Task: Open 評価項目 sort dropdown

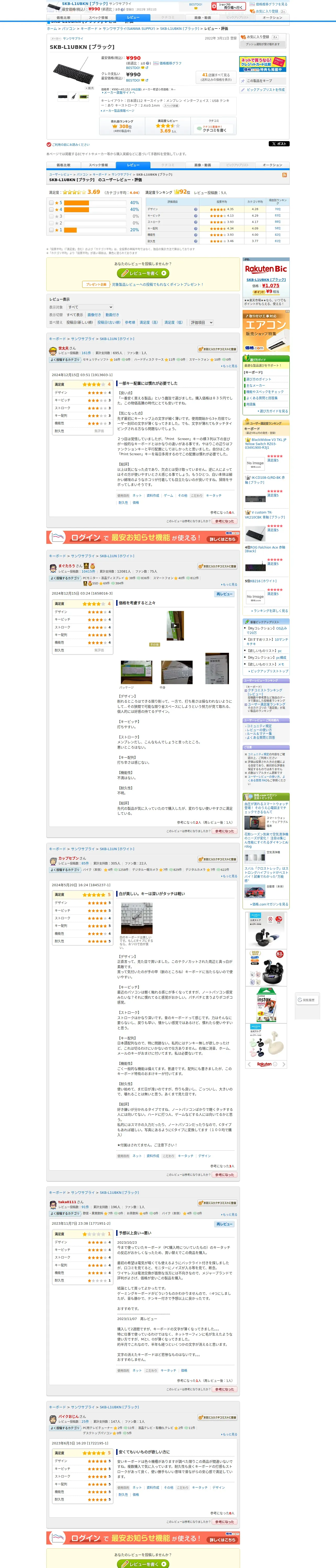Action: (201, 322)
